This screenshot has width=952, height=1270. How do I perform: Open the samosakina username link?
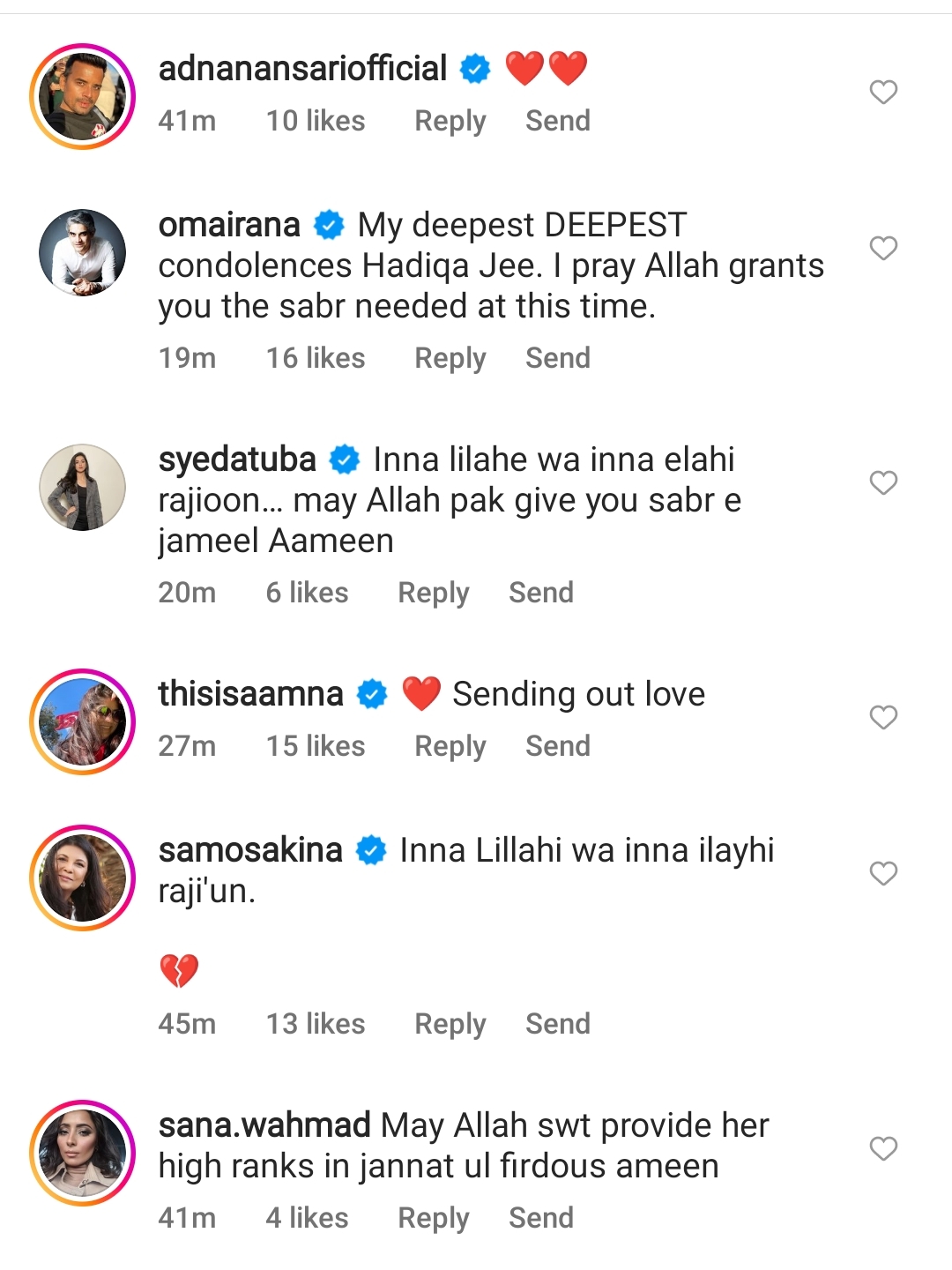[250, 850]
